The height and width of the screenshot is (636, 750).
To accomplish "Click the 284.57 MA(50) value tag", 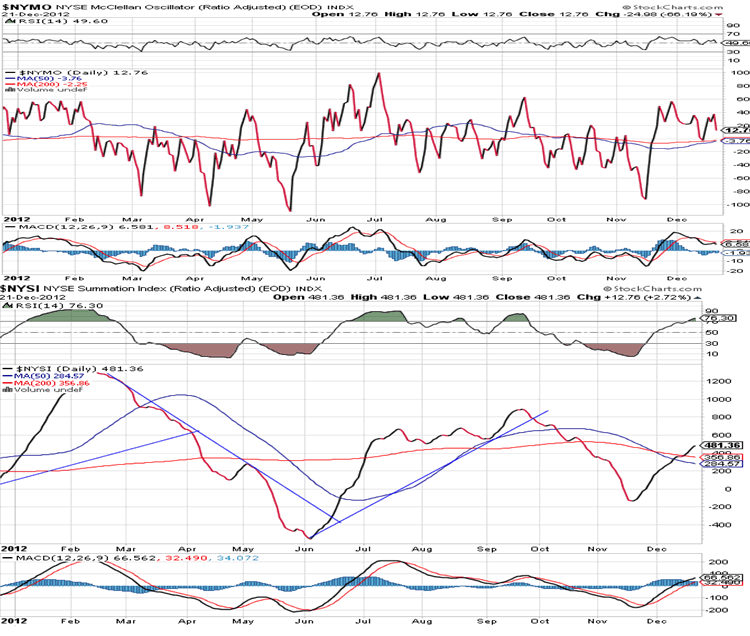I will point(713,464).
